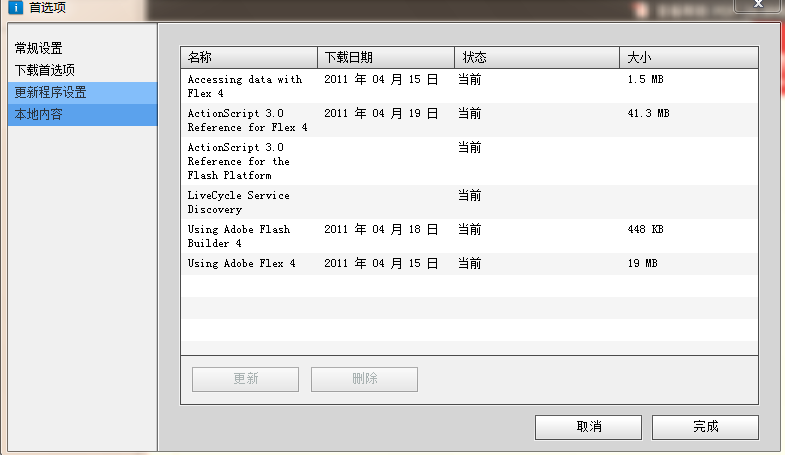Select Using Adobe Flash Builder 4 row

click(469, 236)
